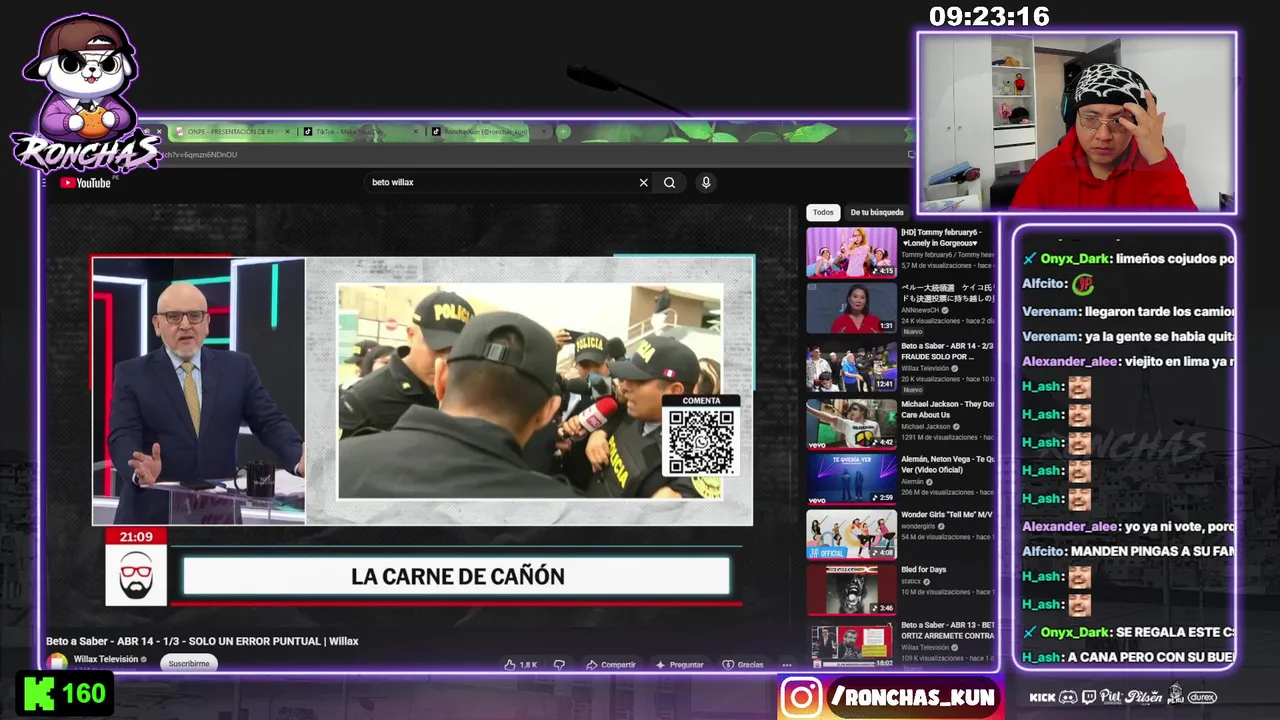The height and width of the screenshot is (720, 1280).
Task: Click Alexander_alee 'viejito en lima' message
Action: [x=1128, y=361]
